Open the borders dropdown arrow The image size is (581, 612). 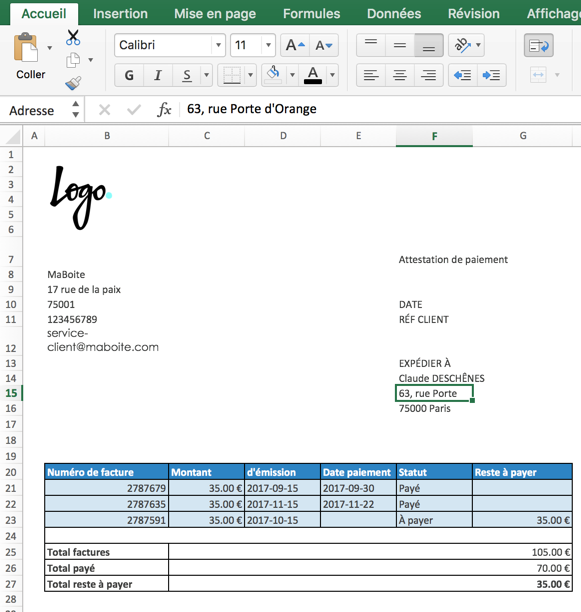(251, 75)
